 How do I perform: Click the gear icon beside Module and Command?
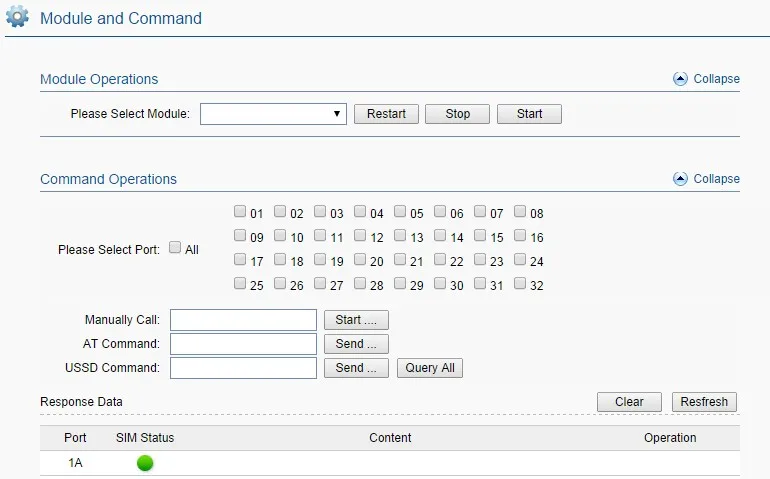click(18, 18)
